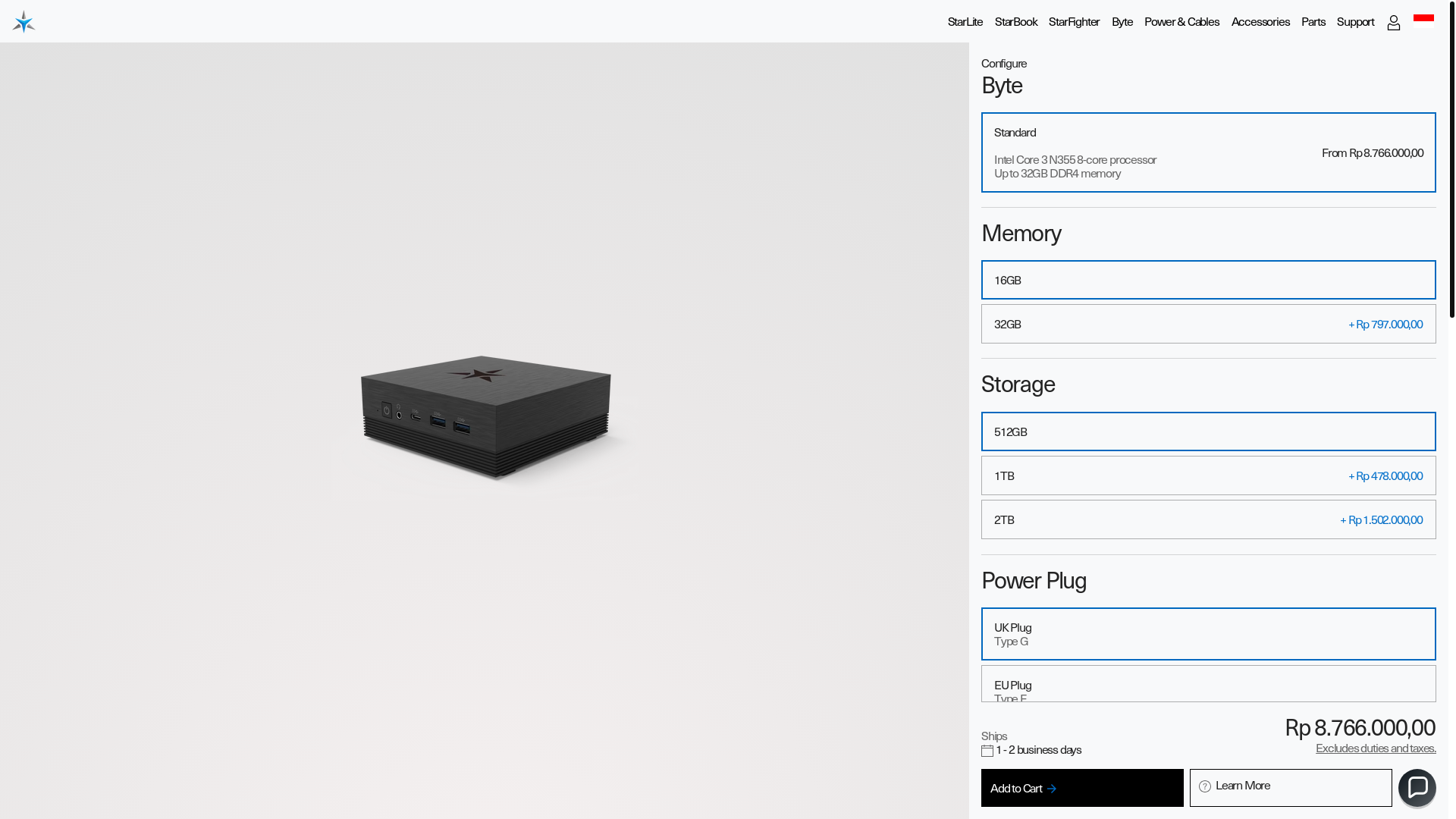Open the StarLite menu item
The height and width of the screenshot is (819, 1456).
(965, 21)
